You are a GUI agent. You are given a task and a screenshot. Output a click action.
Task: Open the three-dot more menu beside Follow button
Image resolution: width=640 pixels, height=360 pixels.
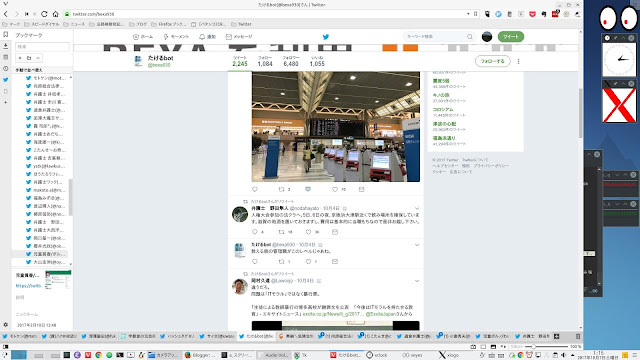pos(518,61)
